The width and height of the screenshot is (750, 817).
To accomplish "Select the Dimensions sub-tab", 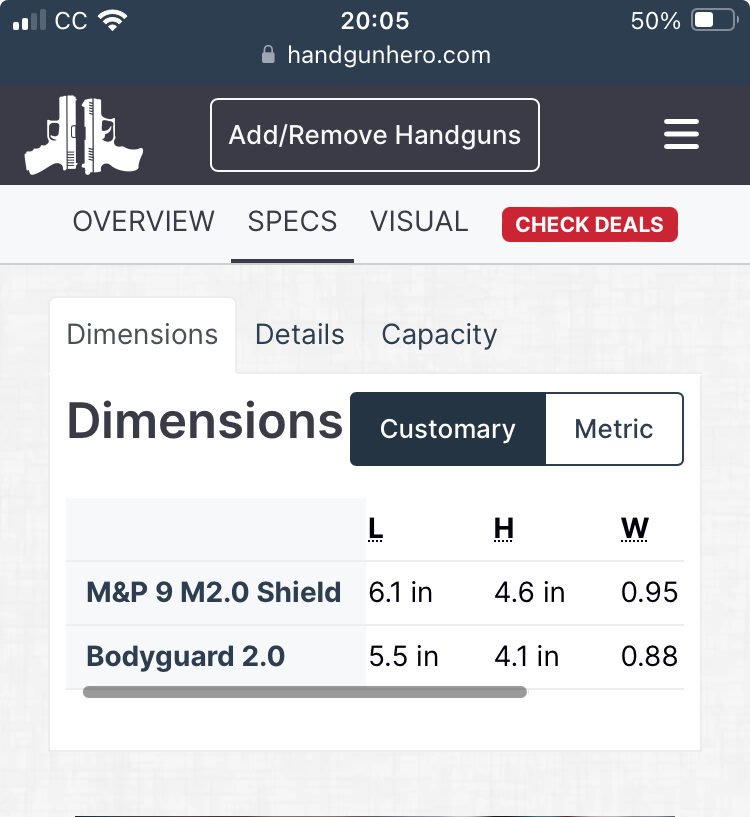I will (142, 335).
